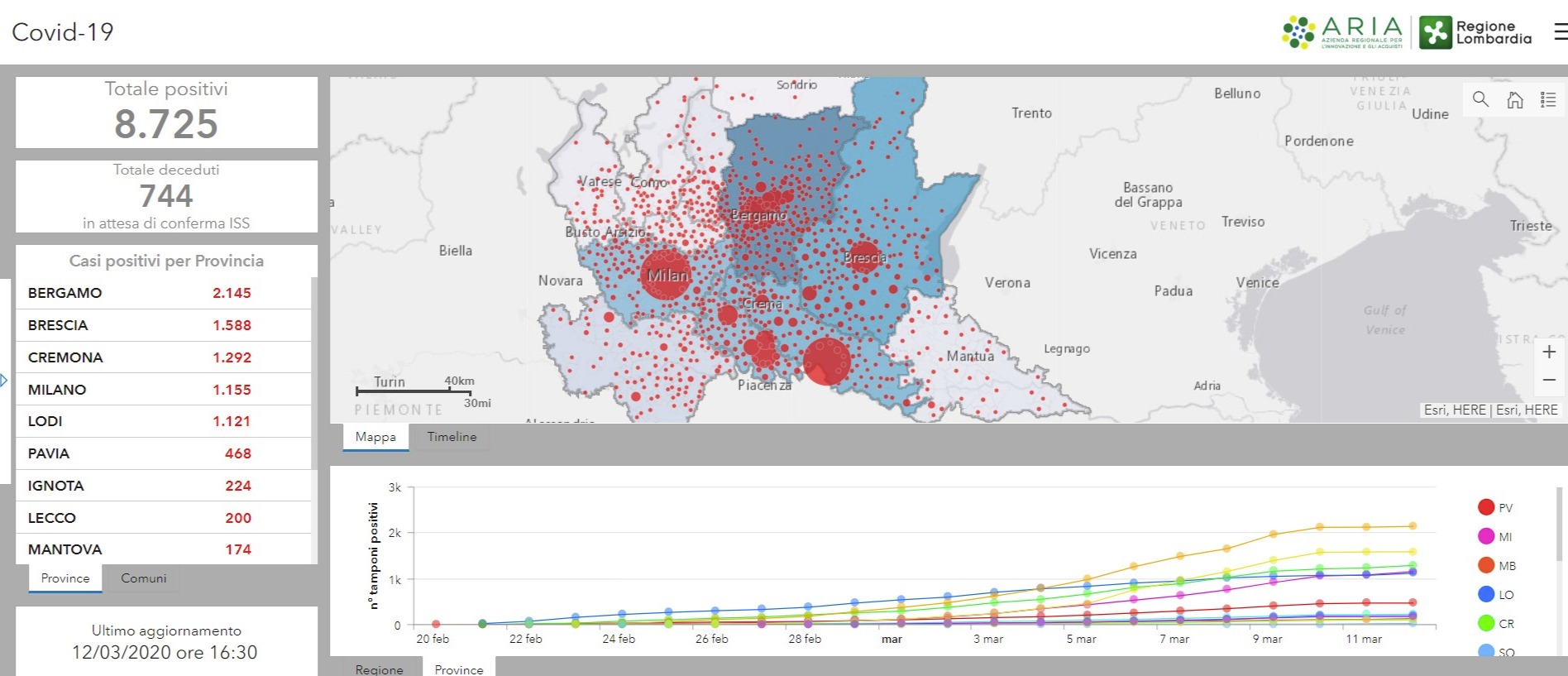Open the map search magnifier icon
This screenshot has height=676, width=1568.
pos(1480,100)
